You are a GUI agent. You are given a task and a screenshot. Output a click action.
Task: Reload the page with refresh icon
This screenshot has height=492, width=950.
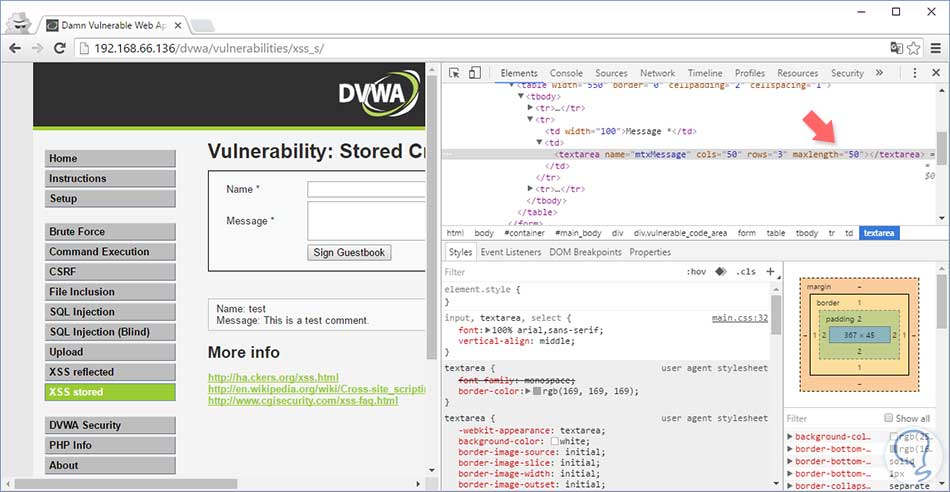pyautogui.click(x=59, y=48)
